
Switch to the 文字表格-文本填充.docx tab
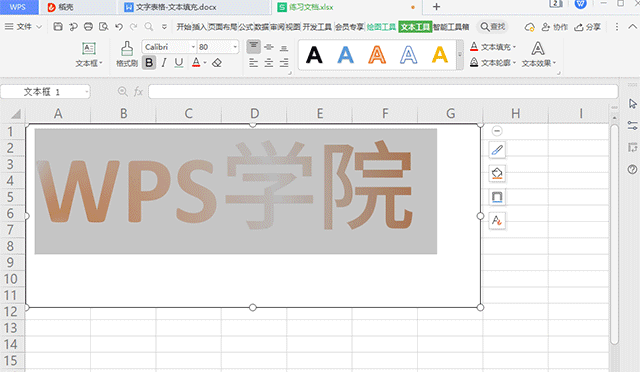pos(176,7)
